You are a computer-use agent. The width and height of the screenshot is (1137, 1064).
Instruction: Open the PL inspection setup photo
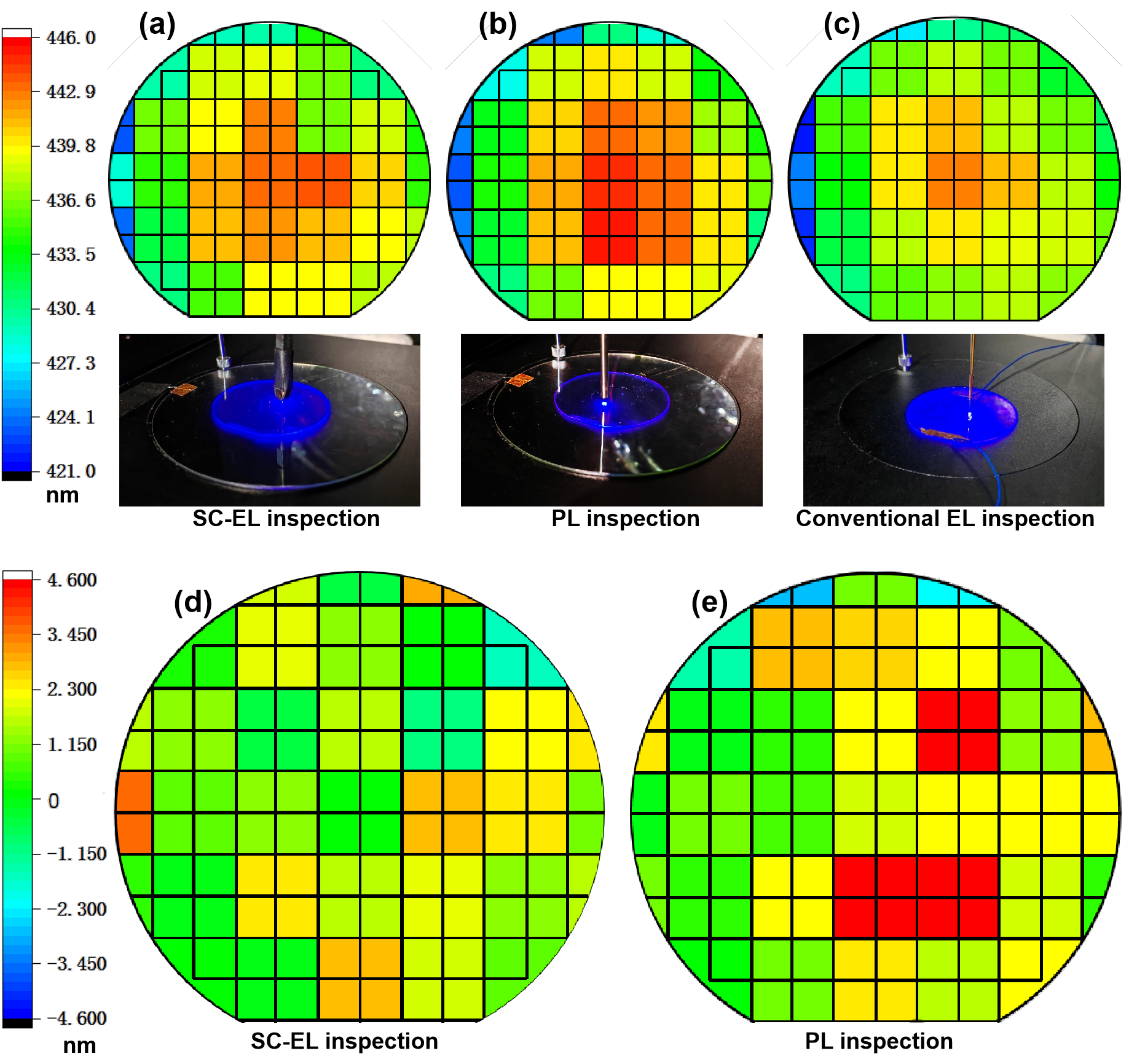tap(612, 420)
